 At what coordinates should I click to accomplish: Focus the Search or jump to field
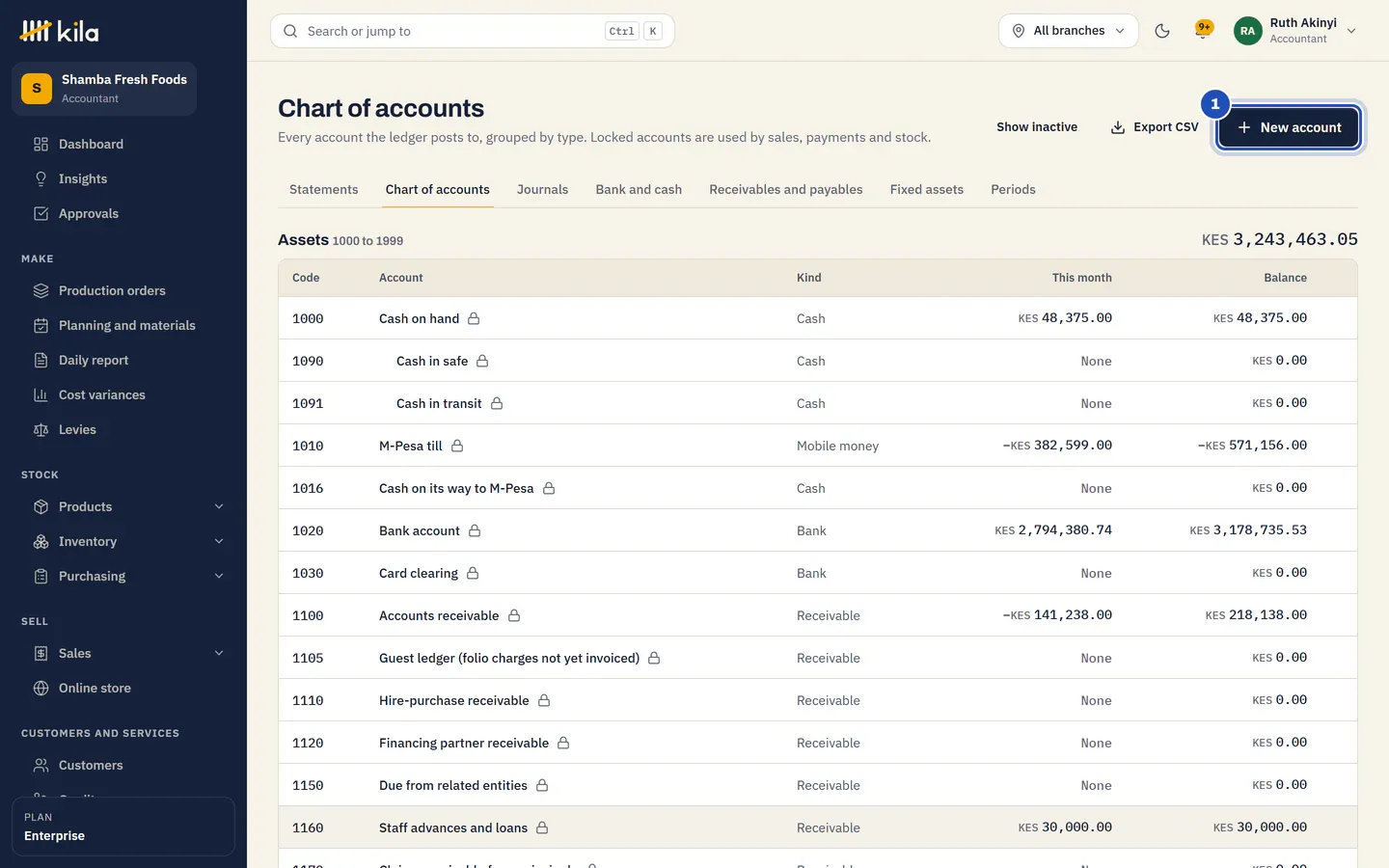point(473,31)
